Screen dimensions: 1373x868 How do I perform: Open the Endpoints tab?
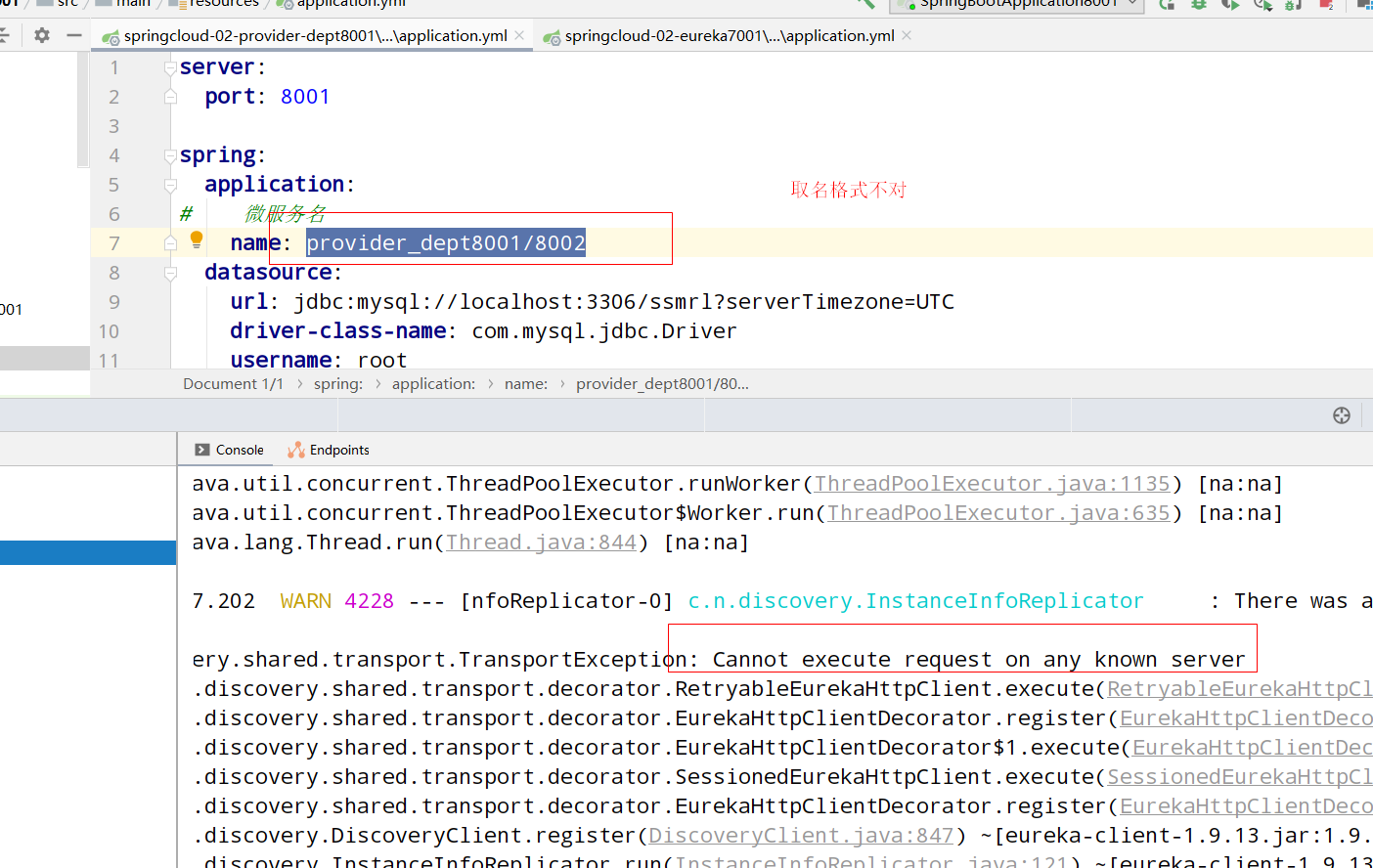(x=329, y=450)
